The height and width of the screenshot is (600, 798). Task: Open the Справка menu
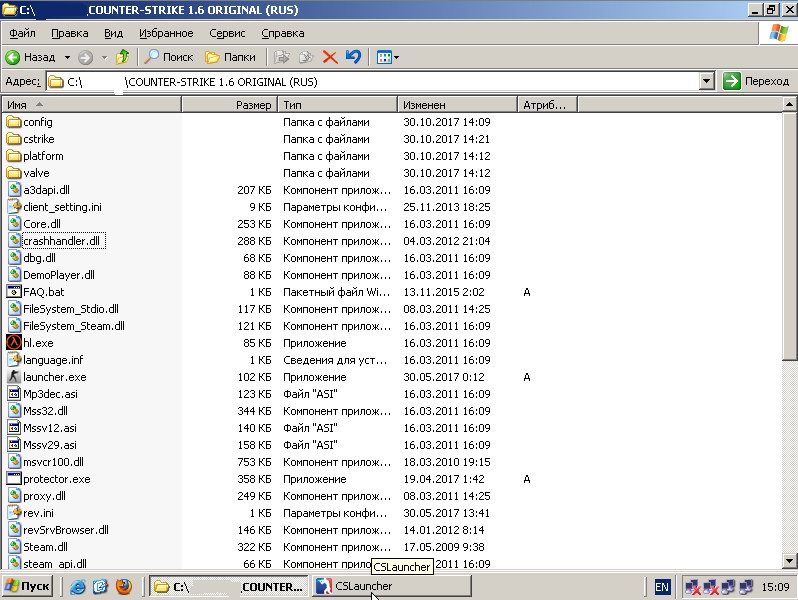coord(282,33)
